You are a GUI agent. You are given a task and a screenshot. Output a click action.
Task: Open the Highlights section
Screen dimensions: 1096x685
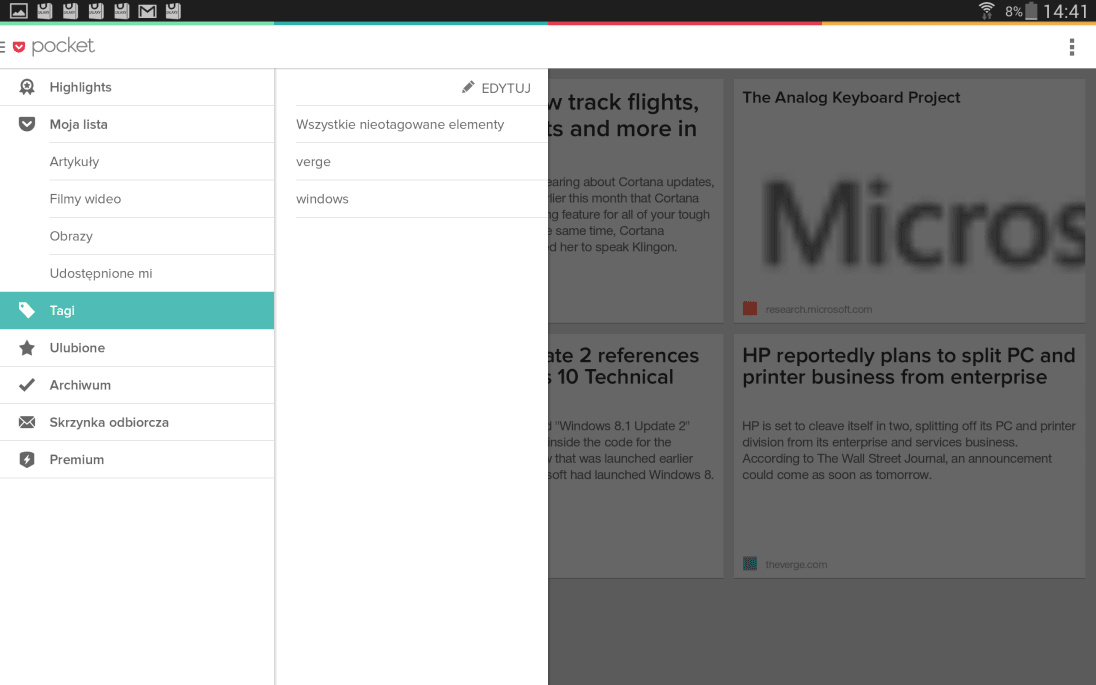point(137,87)
